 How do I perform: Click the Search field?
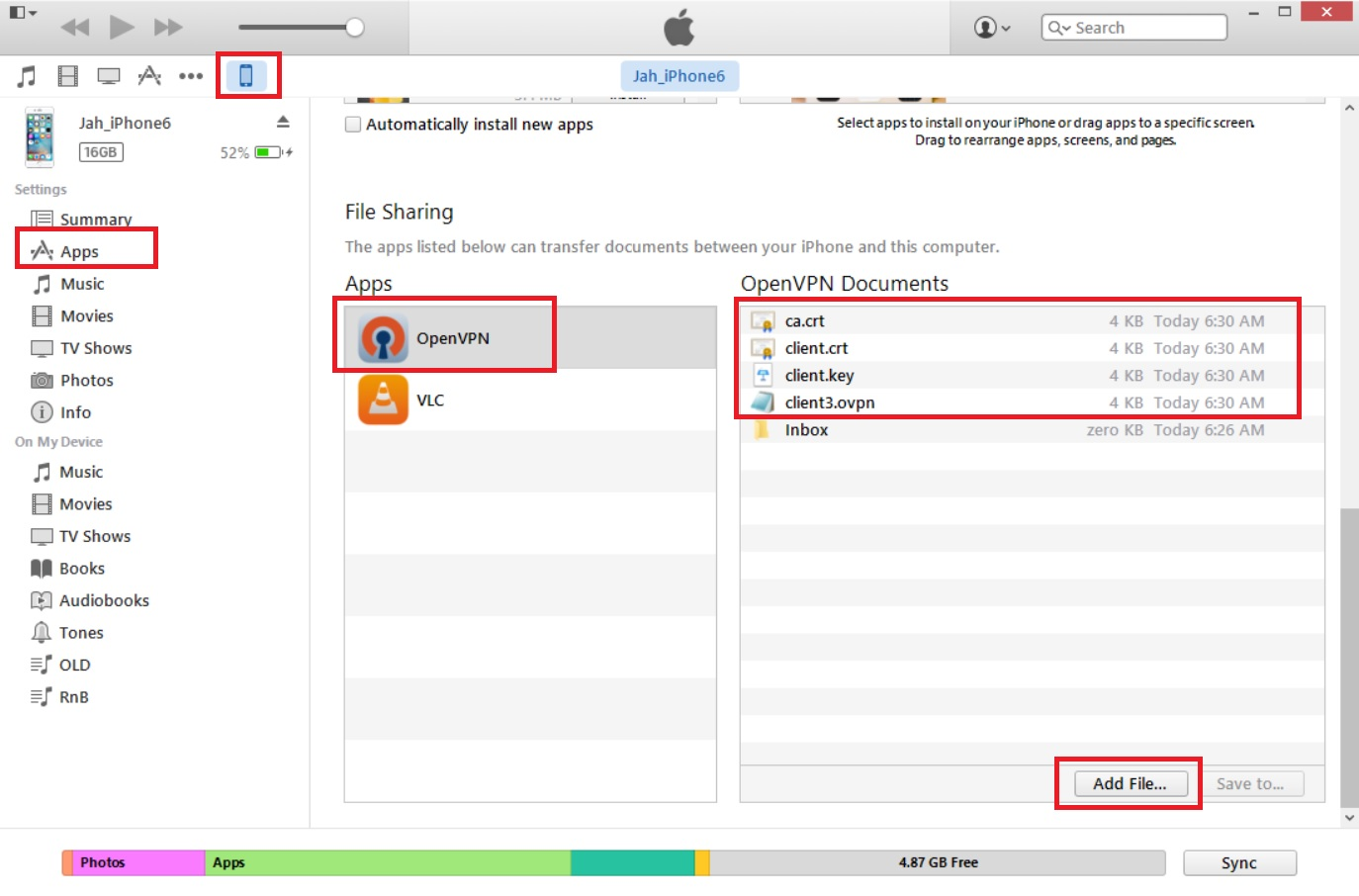click(x=1134, y=28)
